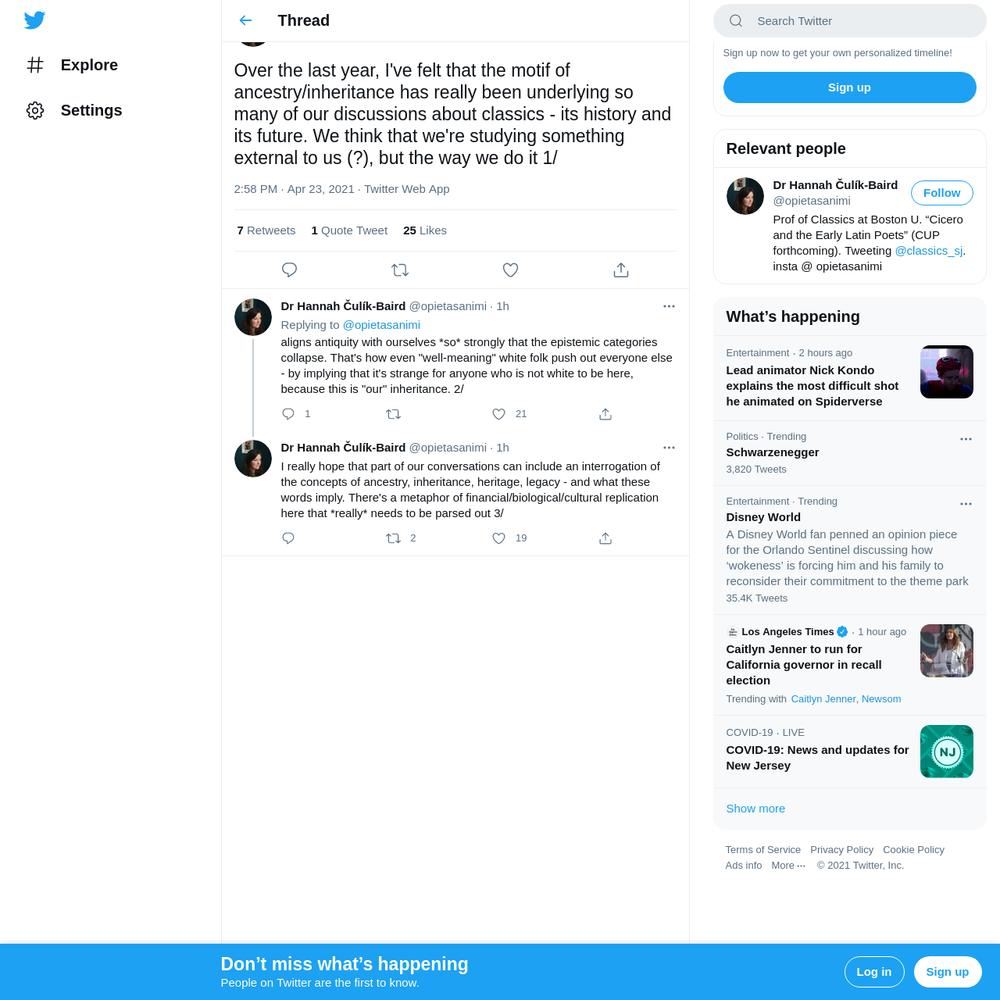Open more options on the 2/ reply
The height and width of the screenshot is (1000, 1000).
(x=668, y=306)
